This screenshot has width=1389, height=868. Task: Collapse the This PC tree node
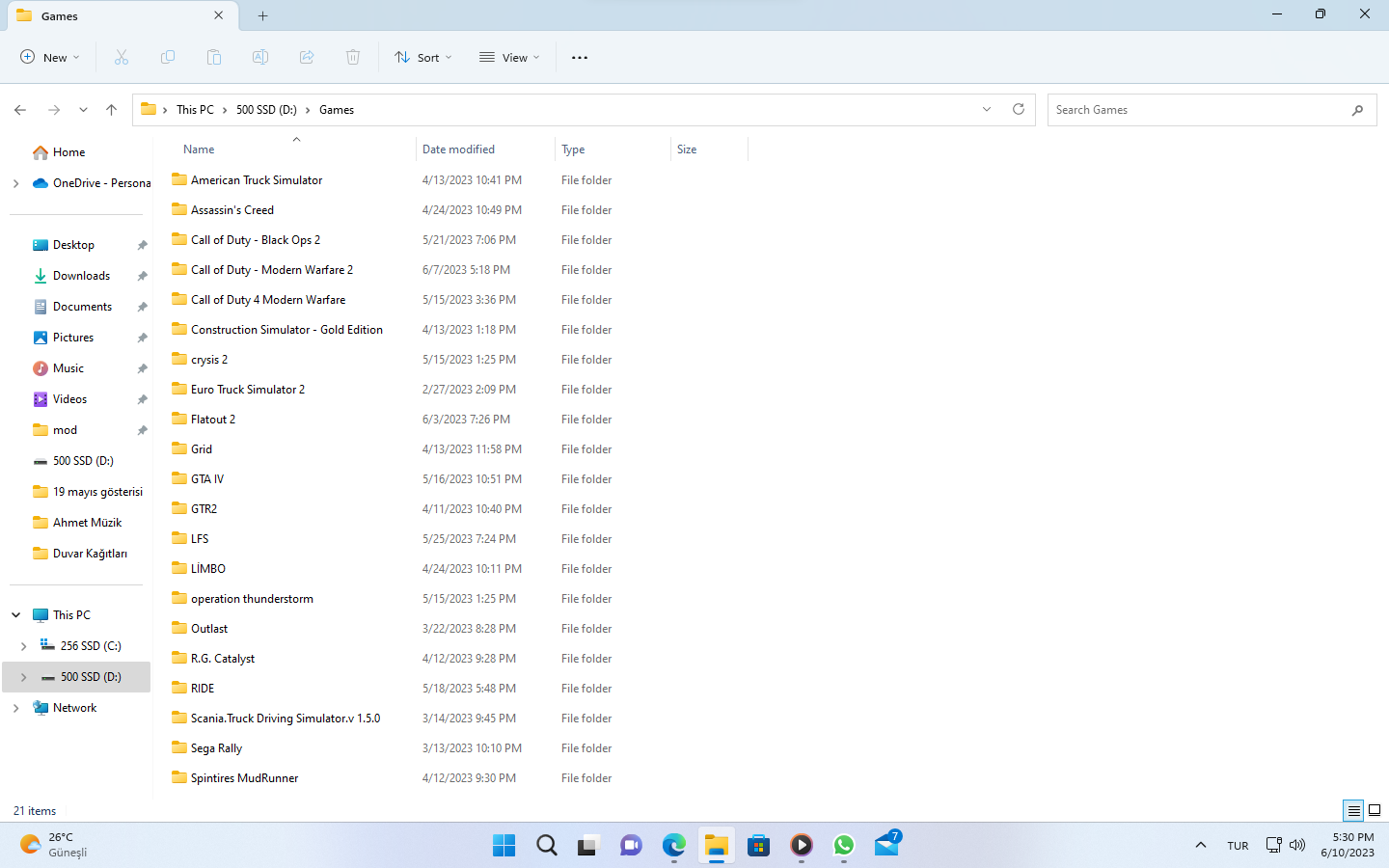pyautogui.click(x=15, y=615)
